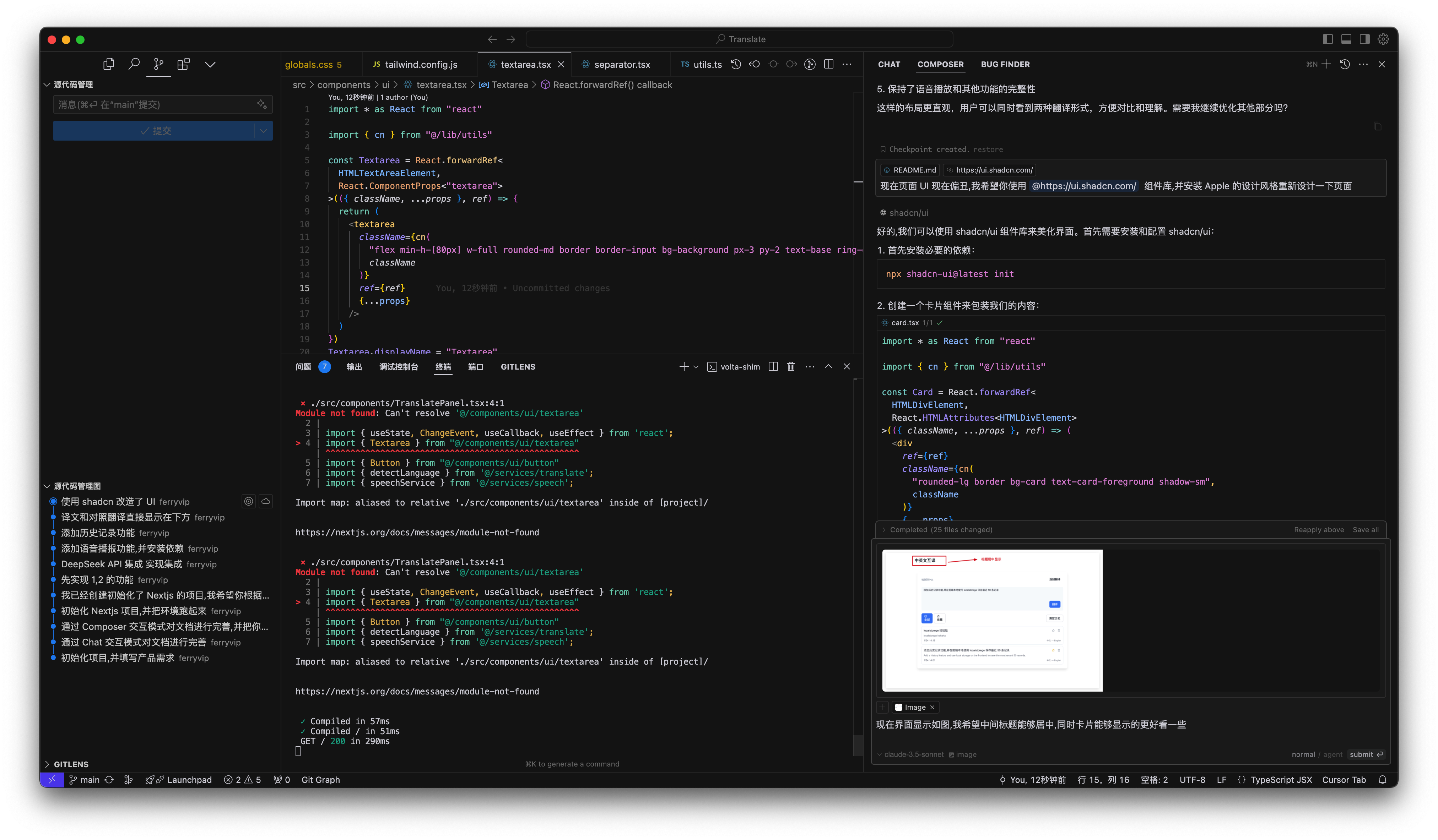Screen dimensions: 1438x840
Task: Click the notifications bell in status bar
Action: pyautogui.click(x=1382, y=780)
